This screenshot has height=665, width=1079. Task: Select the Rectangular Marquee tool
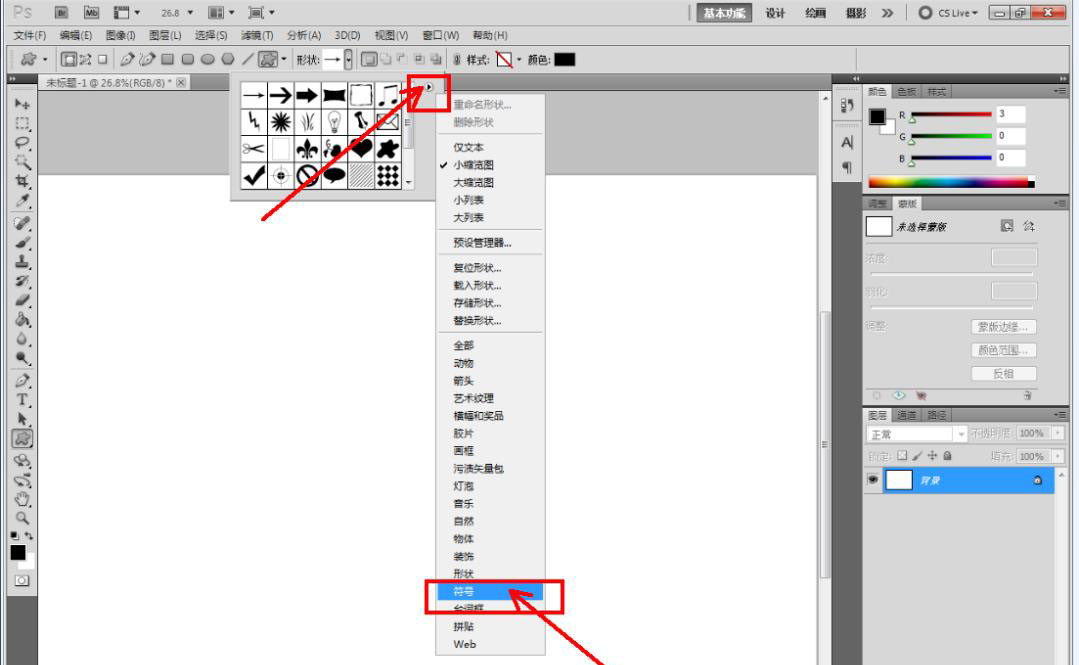(x=22, y=123)
